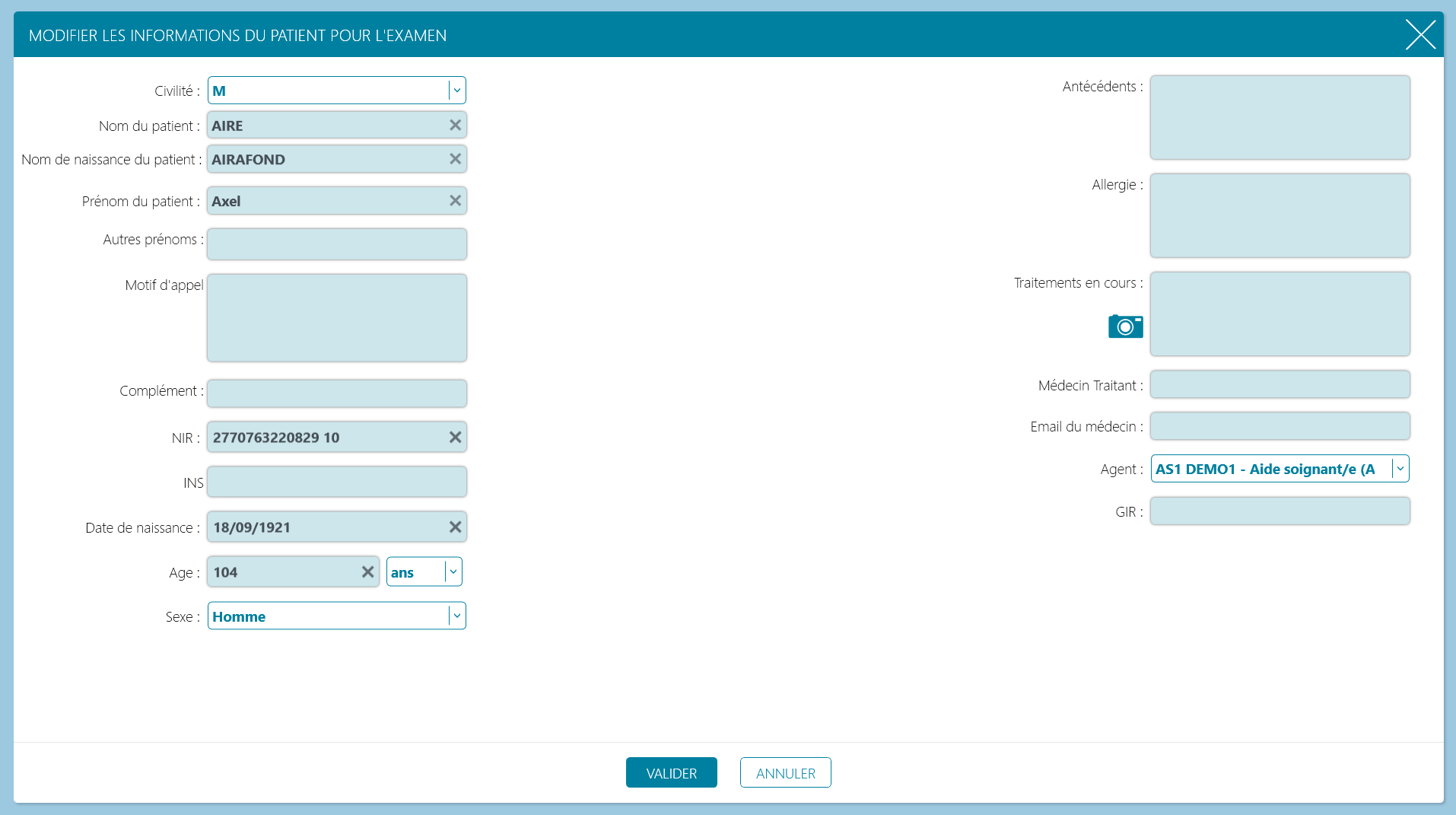Click the age text 104

point(225,572)
